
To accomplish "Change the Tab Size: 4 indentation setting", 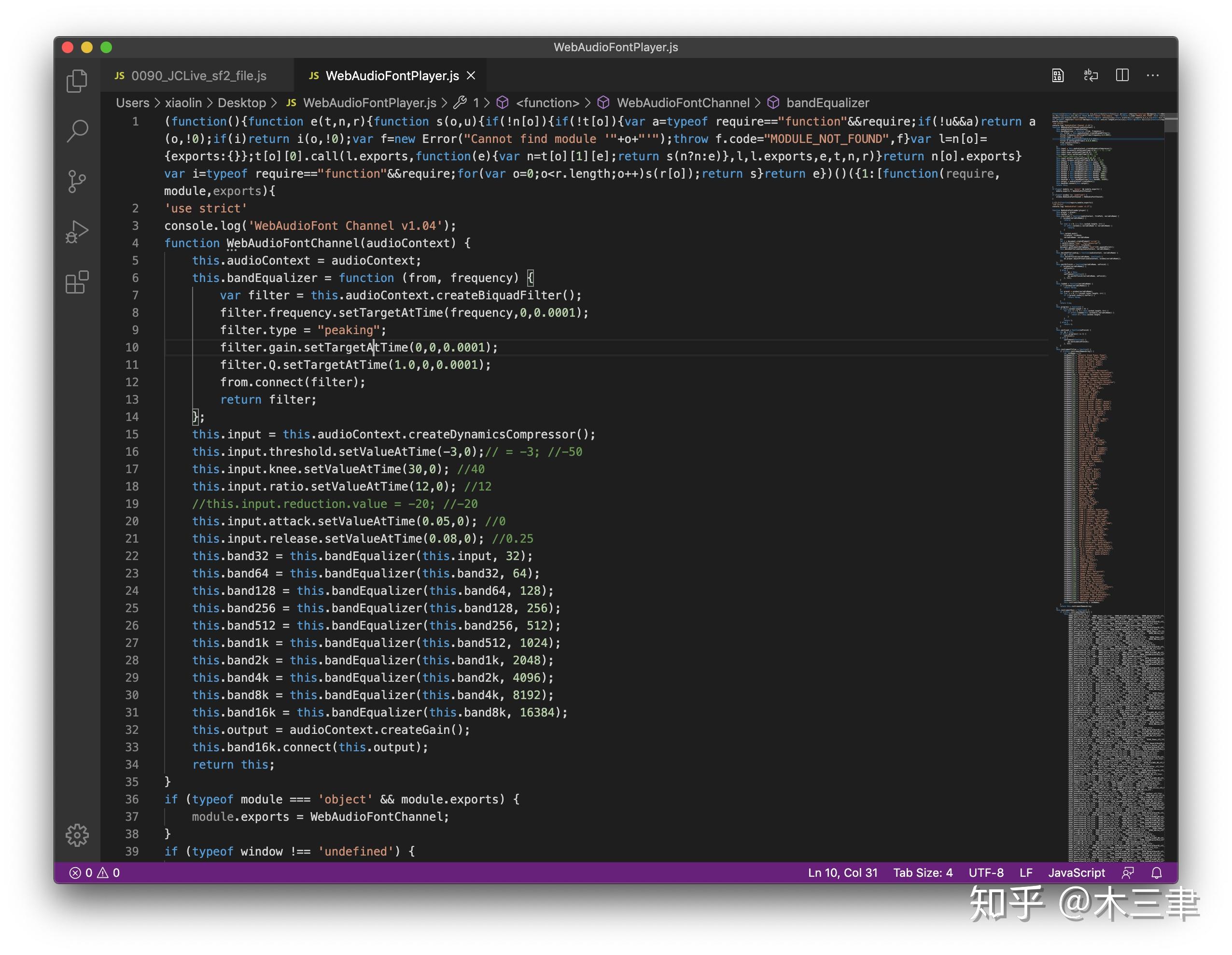I will click(923, 872).
